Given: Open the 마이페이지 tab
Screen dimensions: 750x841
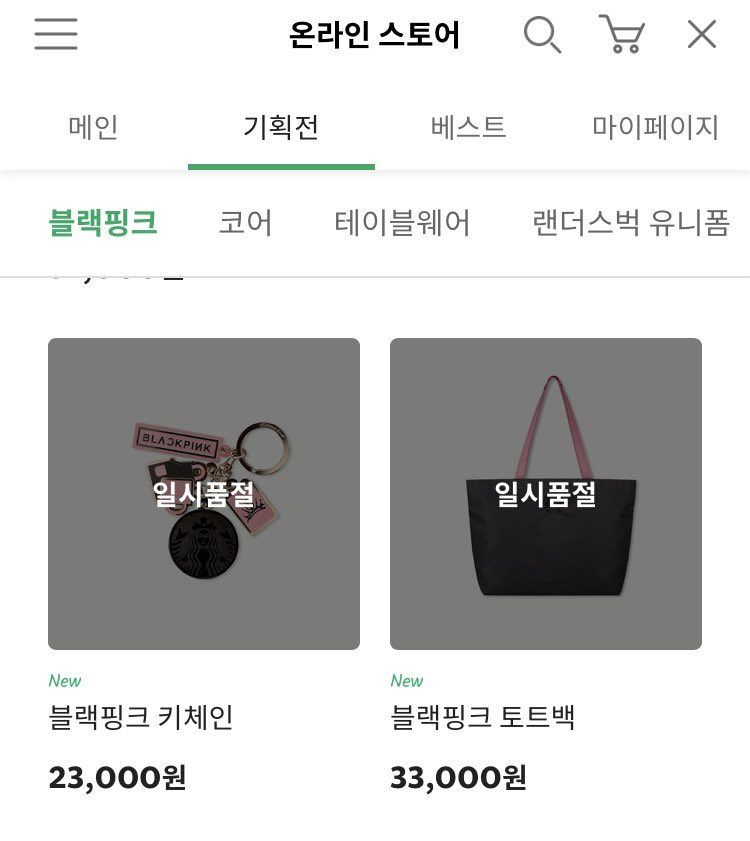Looking at the screenshot, I should [x=656, y=128].
